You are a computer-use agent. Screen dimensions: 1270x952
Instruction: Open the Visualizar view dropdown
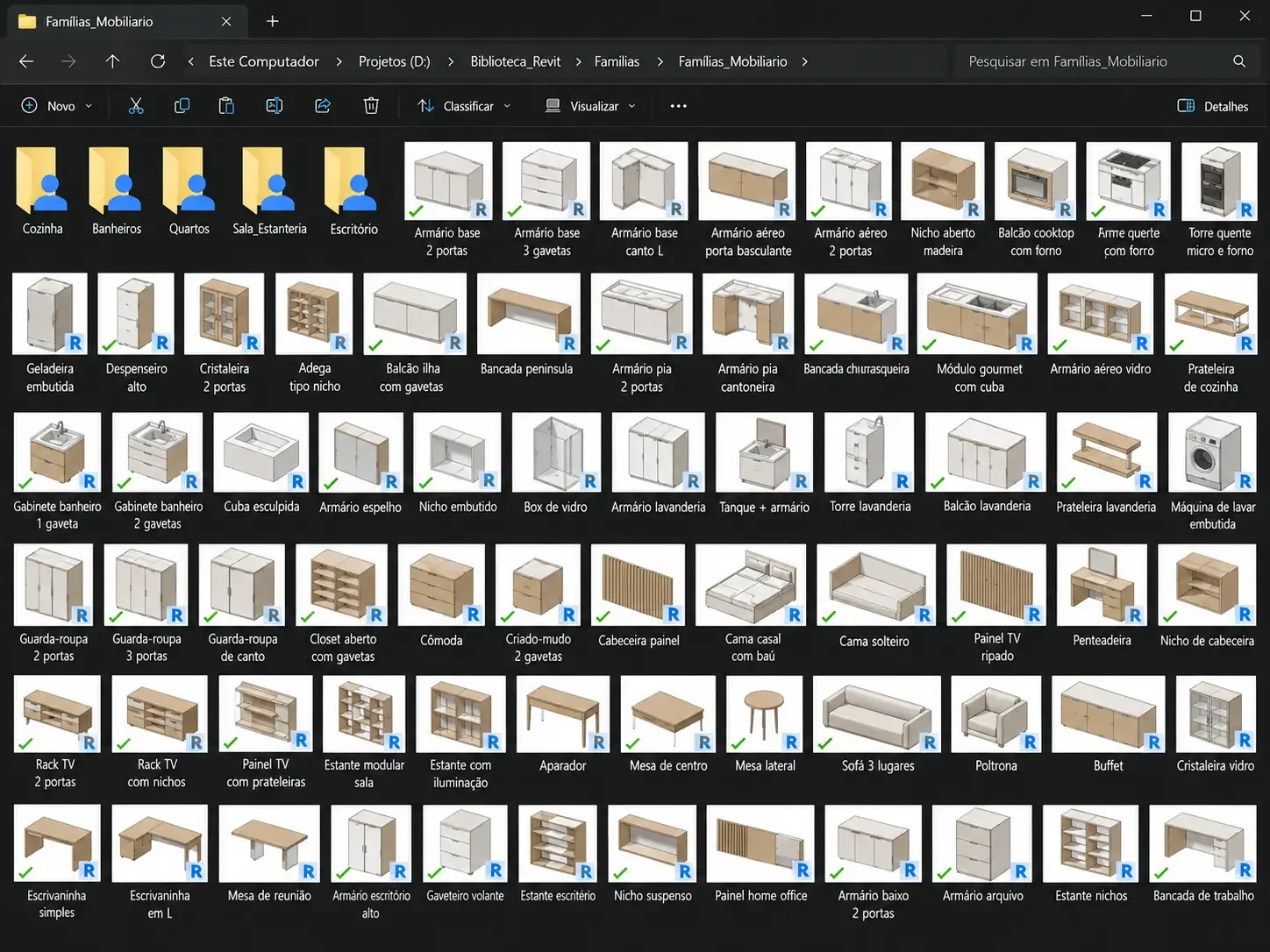point(590,106)
